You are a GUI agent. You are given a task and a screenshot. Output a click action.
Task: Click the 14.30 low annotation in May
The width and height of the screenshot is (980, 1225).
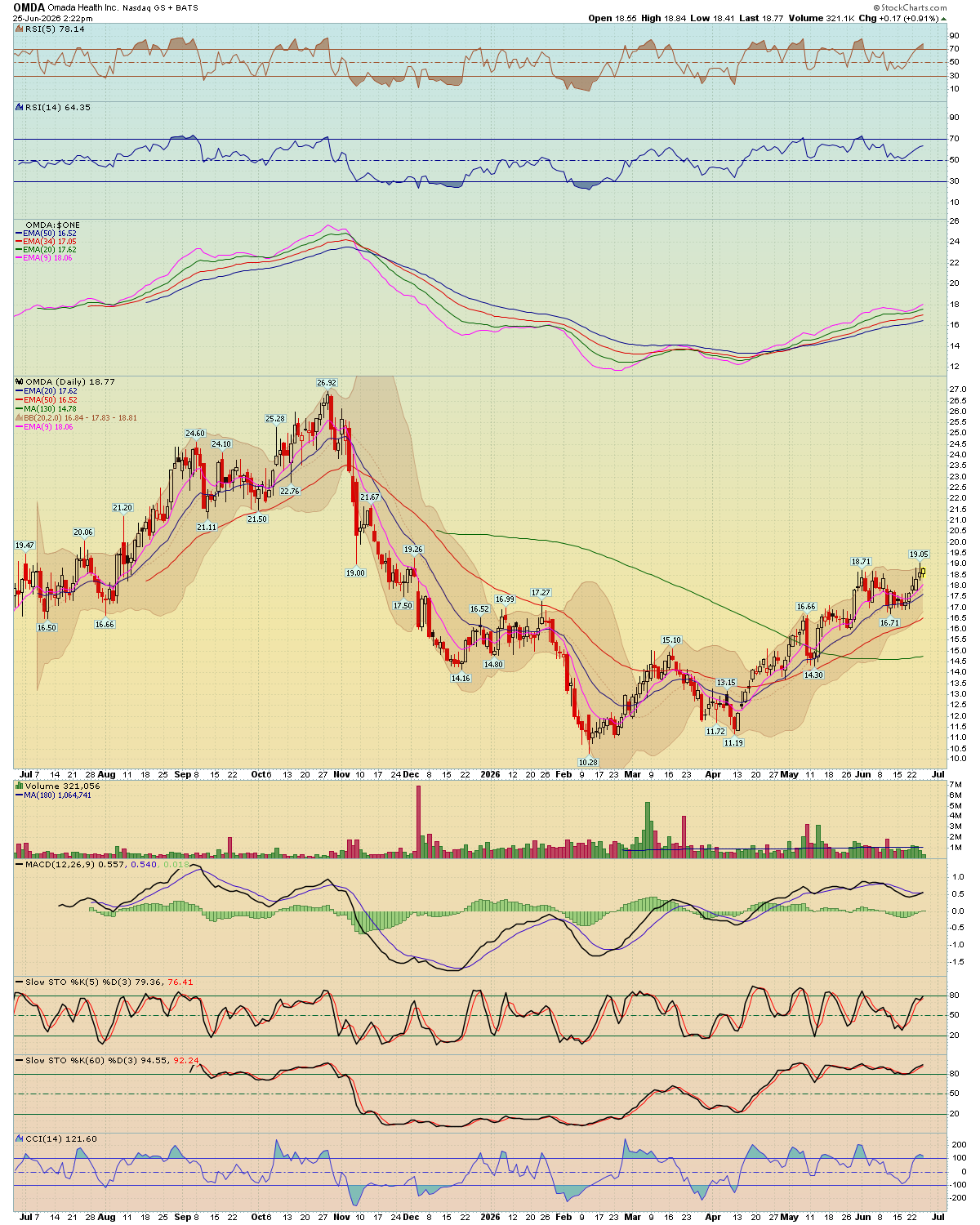pyautogui.click(x=813, y=675)
